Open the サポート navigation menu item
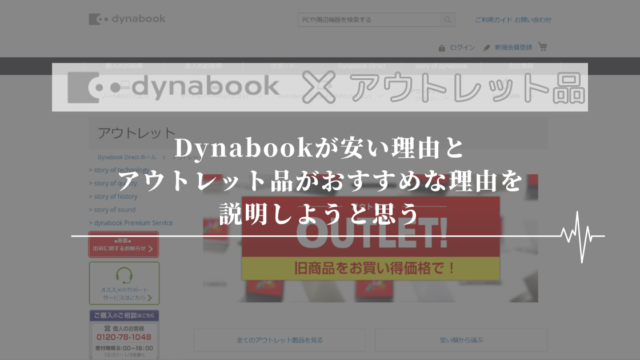The width and height of the screenshot is (640, 360). pos(282,66)
